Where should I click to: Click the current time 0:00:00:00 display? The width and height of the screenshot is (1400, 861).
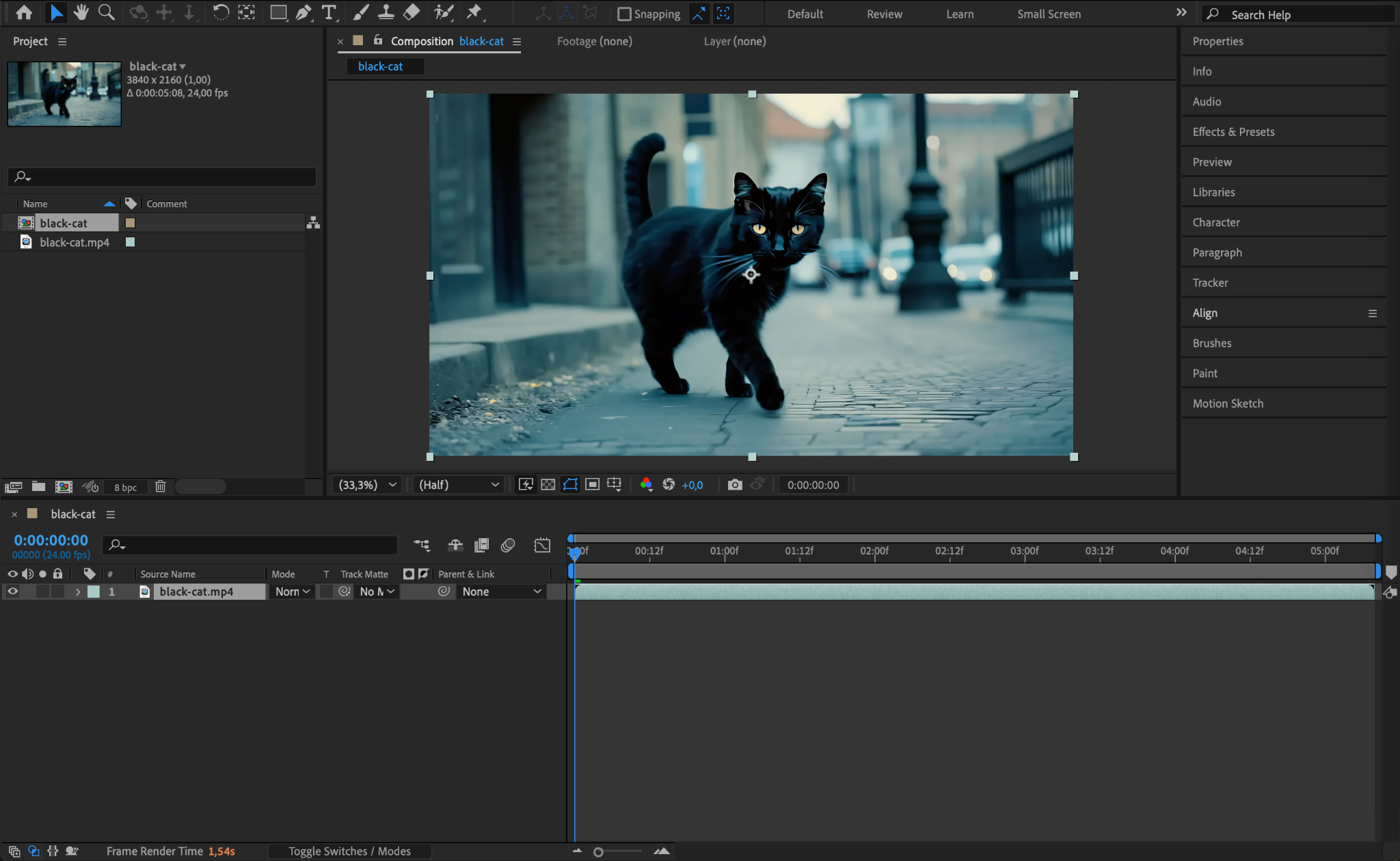tap(51, 540)
